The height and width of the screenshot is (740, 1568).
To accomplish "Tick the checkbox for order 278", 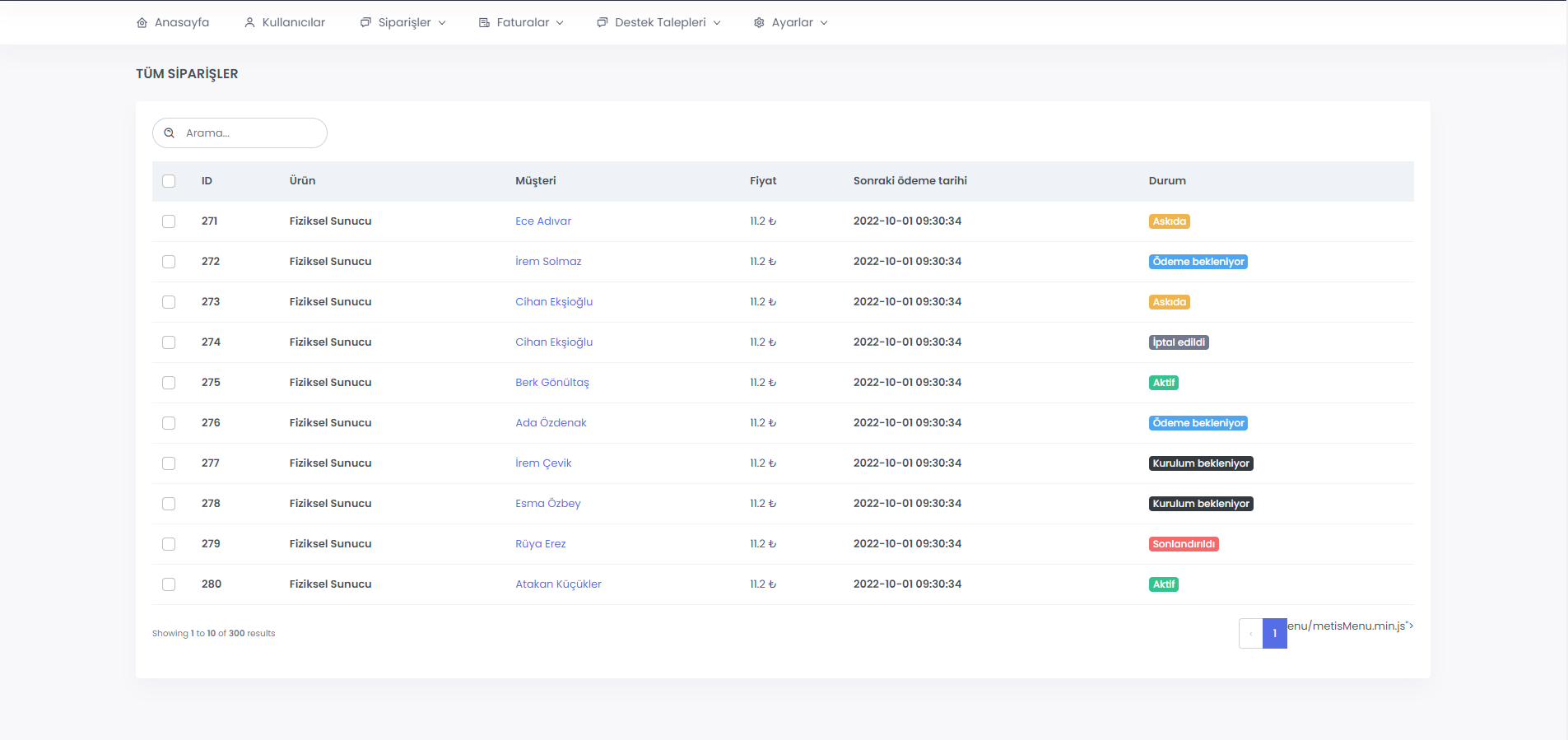I will (169, 504).
